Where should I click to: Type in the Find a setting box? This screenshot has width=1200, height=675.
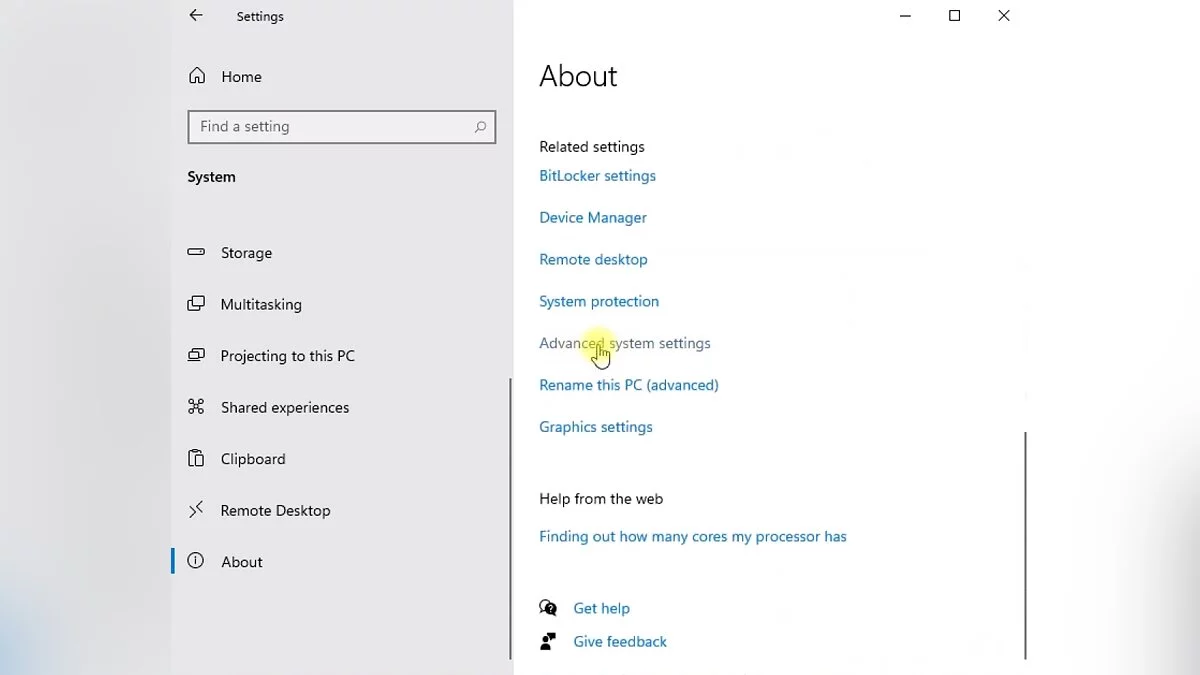click(330, 127)
